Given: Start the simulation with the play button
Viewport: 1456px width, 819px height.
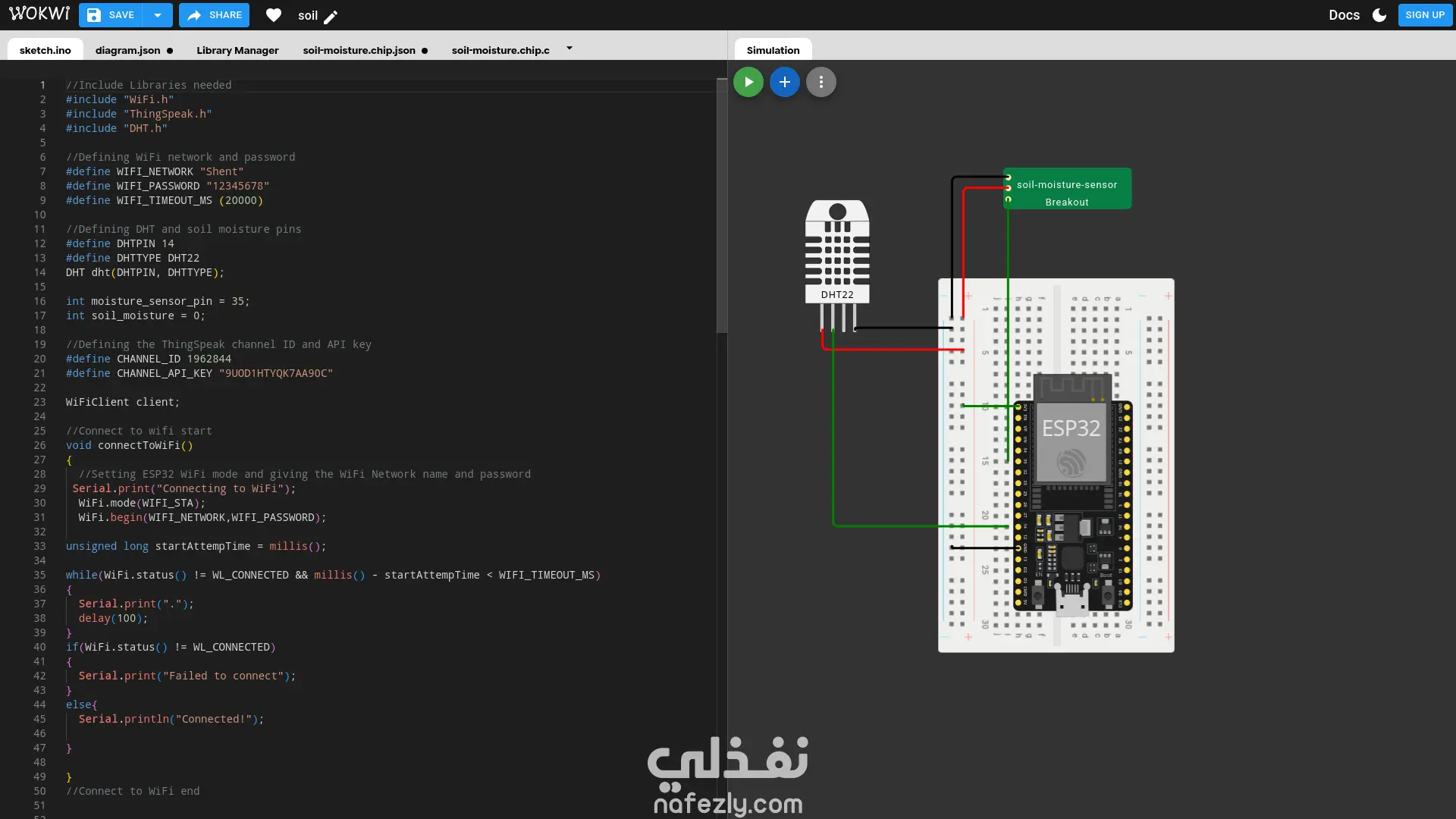Looking at the screenshot, I should [748, 82].
